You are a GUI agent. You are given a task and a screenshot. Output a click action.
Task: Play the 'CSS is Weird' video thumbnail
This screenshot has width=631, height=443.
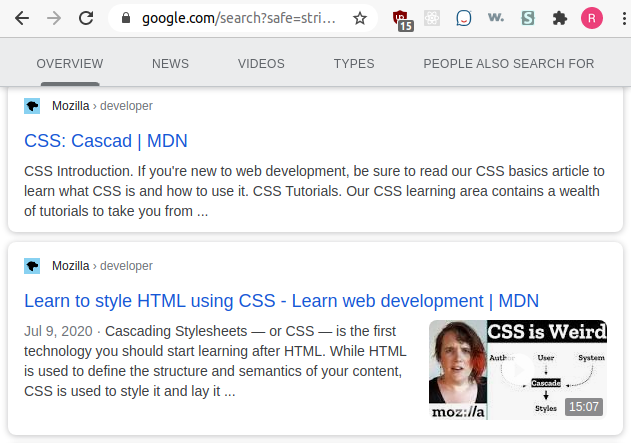pos(517,369)
